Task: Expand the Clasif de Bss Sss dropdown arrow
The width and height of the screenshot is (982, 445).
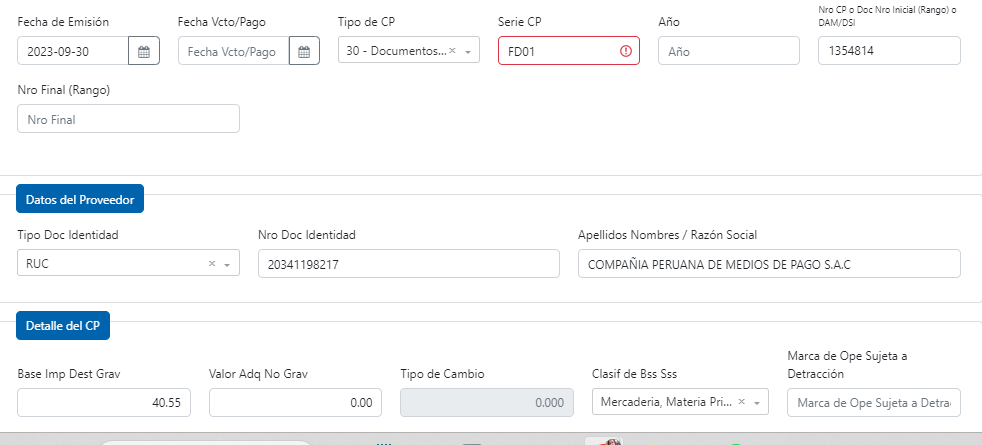Action: click(x=757, y=402)
